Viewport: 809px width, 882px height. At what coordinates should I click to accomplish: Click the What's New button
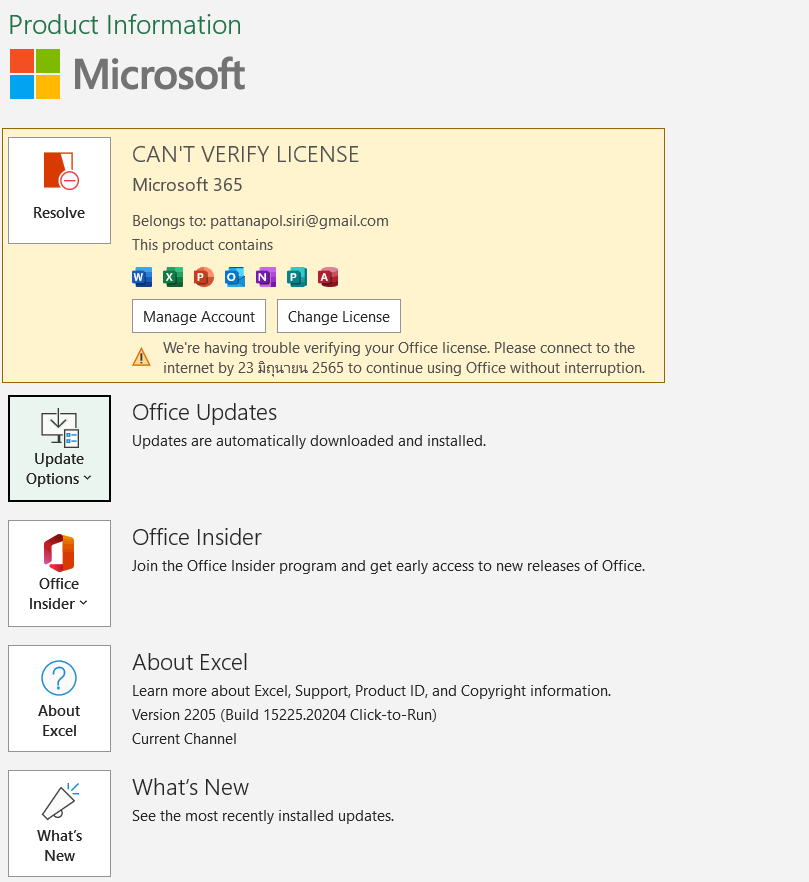pos(59,823)
